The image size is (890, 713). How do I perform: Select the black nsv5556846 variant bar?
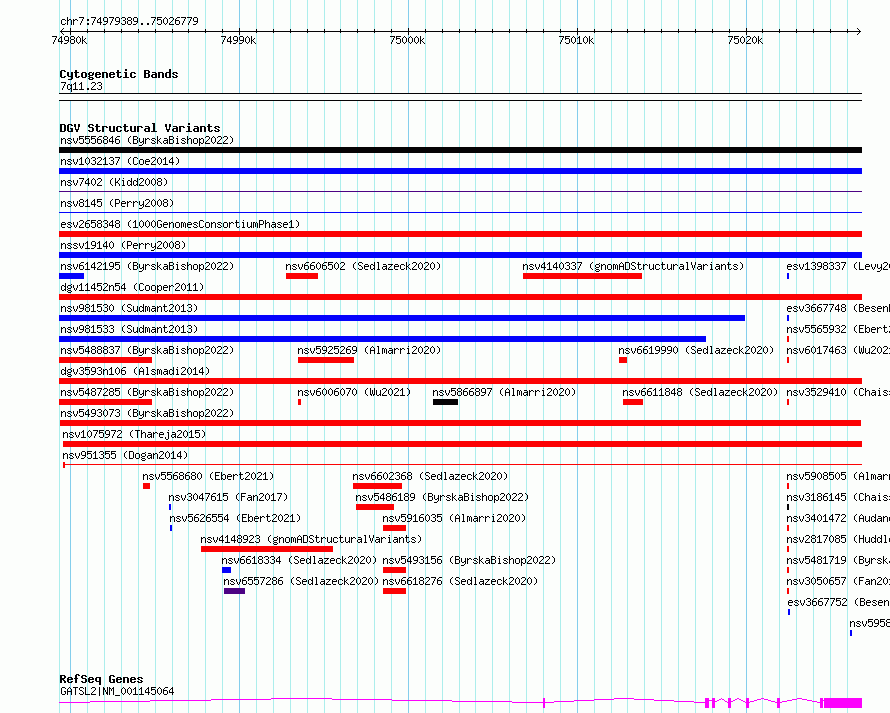(x=460, y=150)
